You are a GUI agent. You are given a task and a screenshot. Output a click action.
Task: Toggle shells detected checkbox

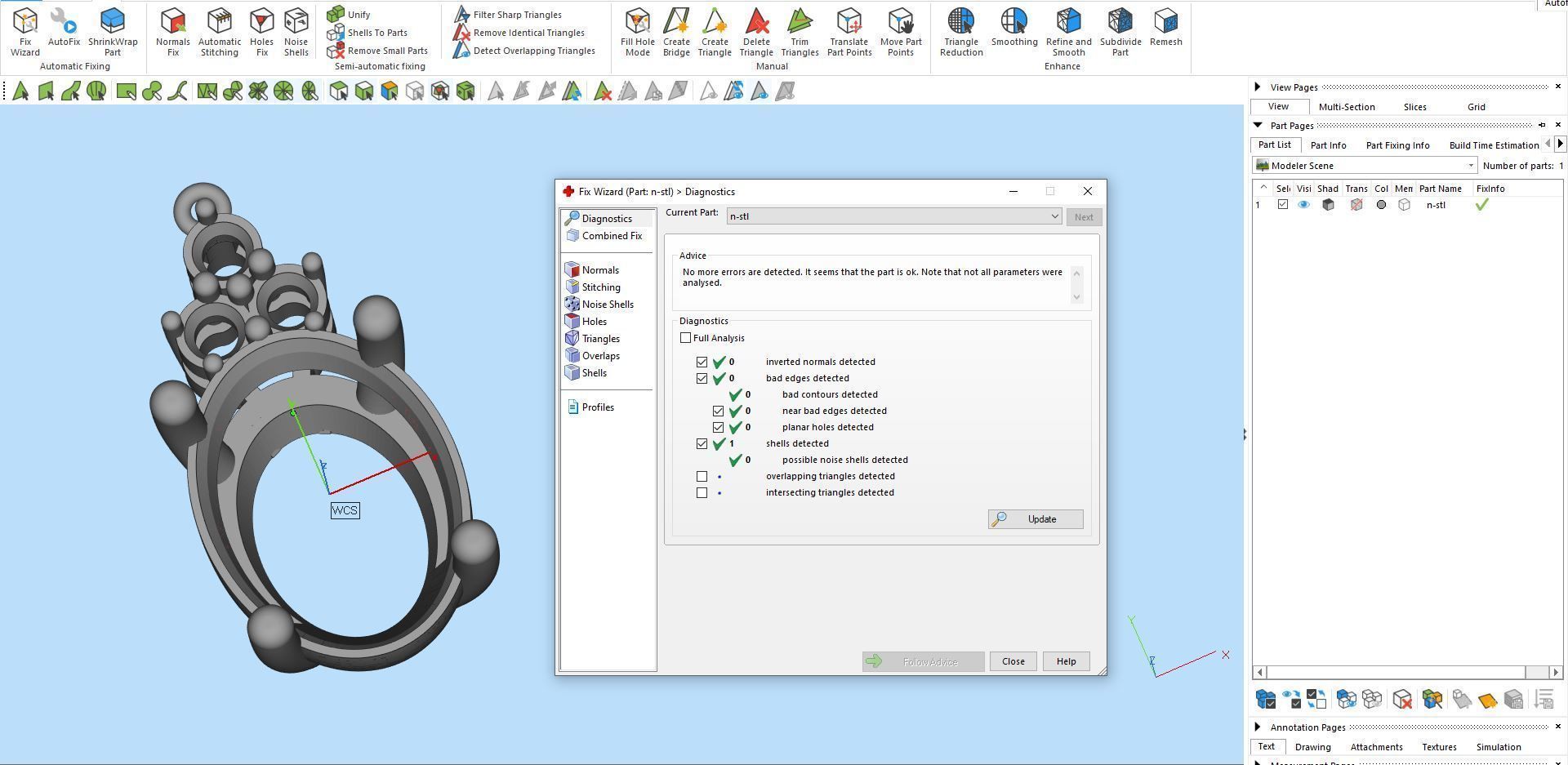click(702, 443)
